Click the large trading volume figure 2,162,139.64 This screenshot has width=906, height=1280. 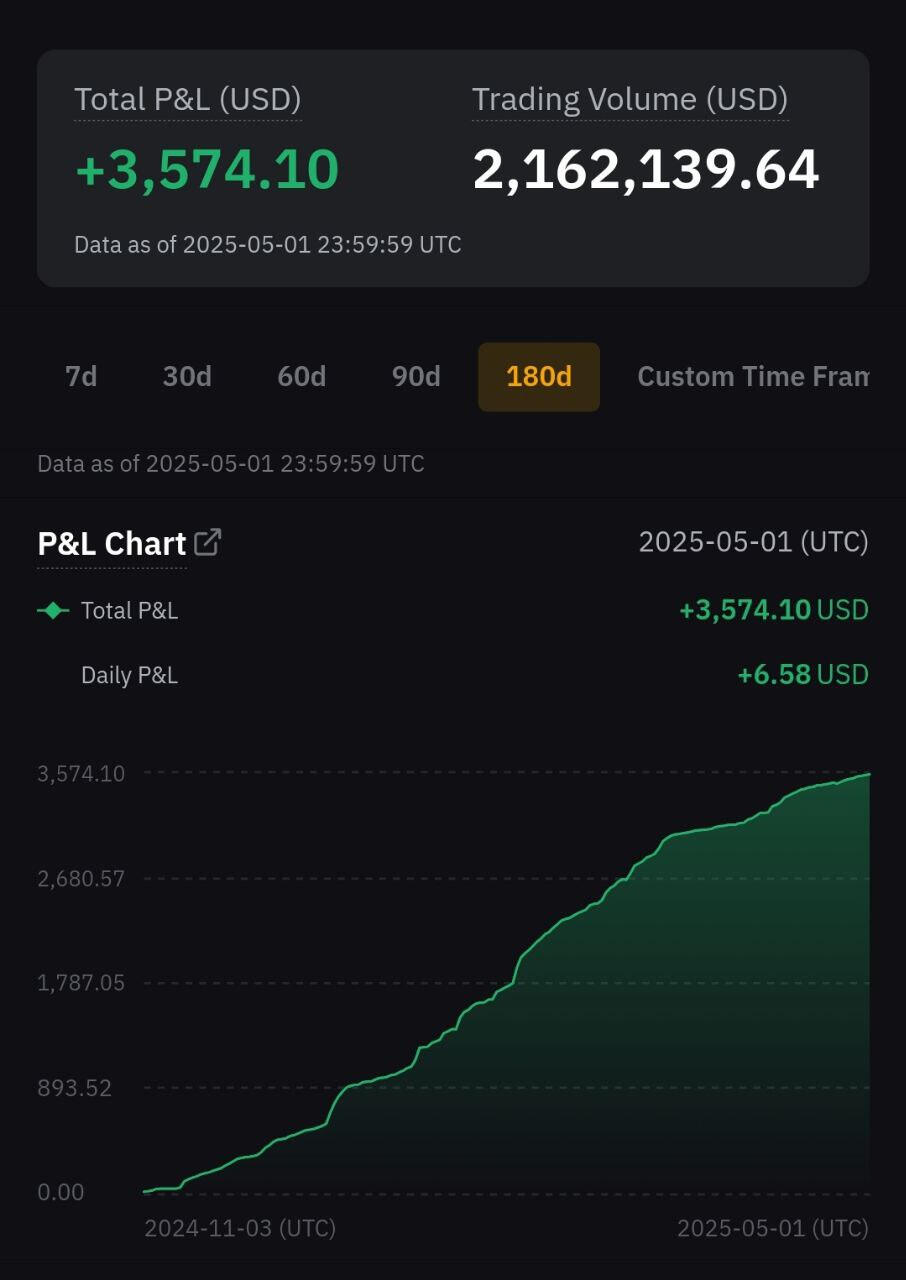coord(646,170)
